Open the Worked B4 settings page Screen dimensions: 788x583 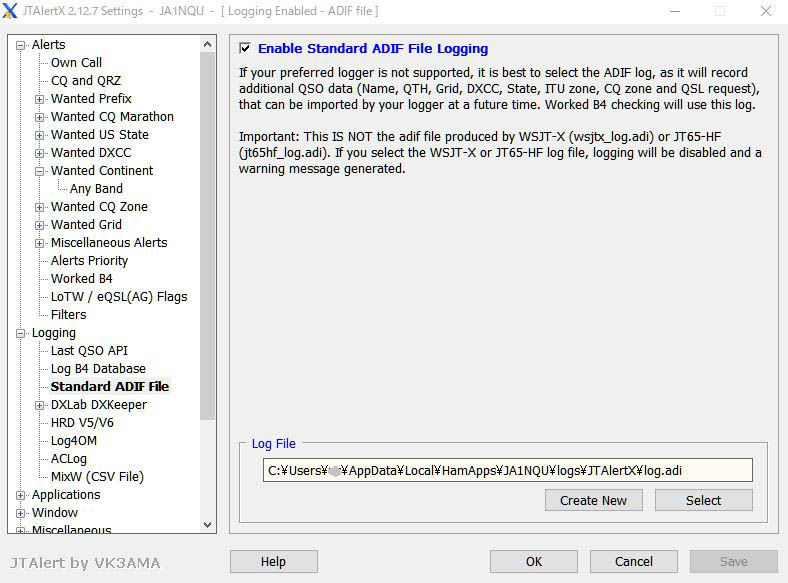point(81,279)
